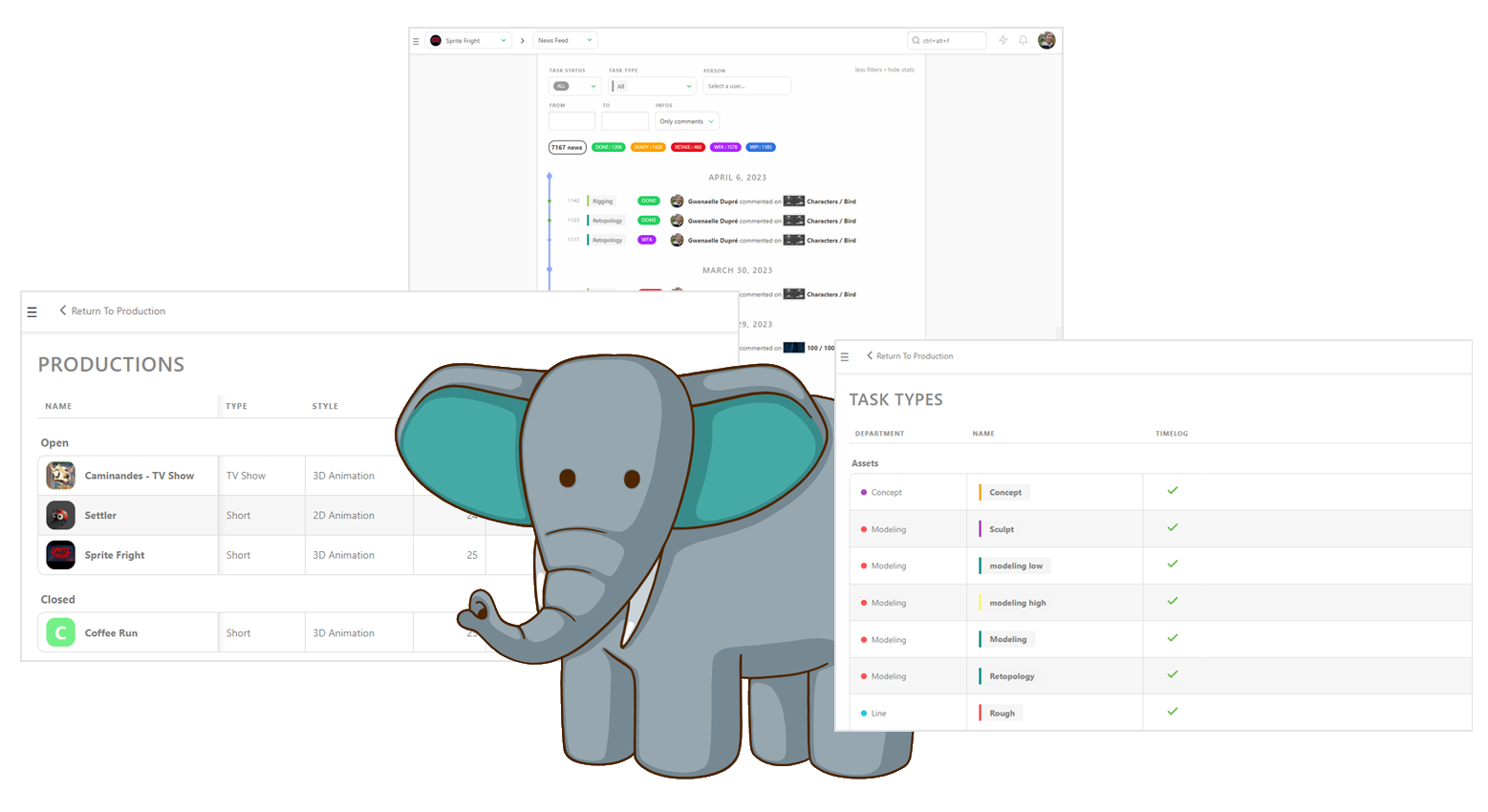Expand the News Feed section dropdown
Viewport: 1488px width, 812px height.
(565, 41)
